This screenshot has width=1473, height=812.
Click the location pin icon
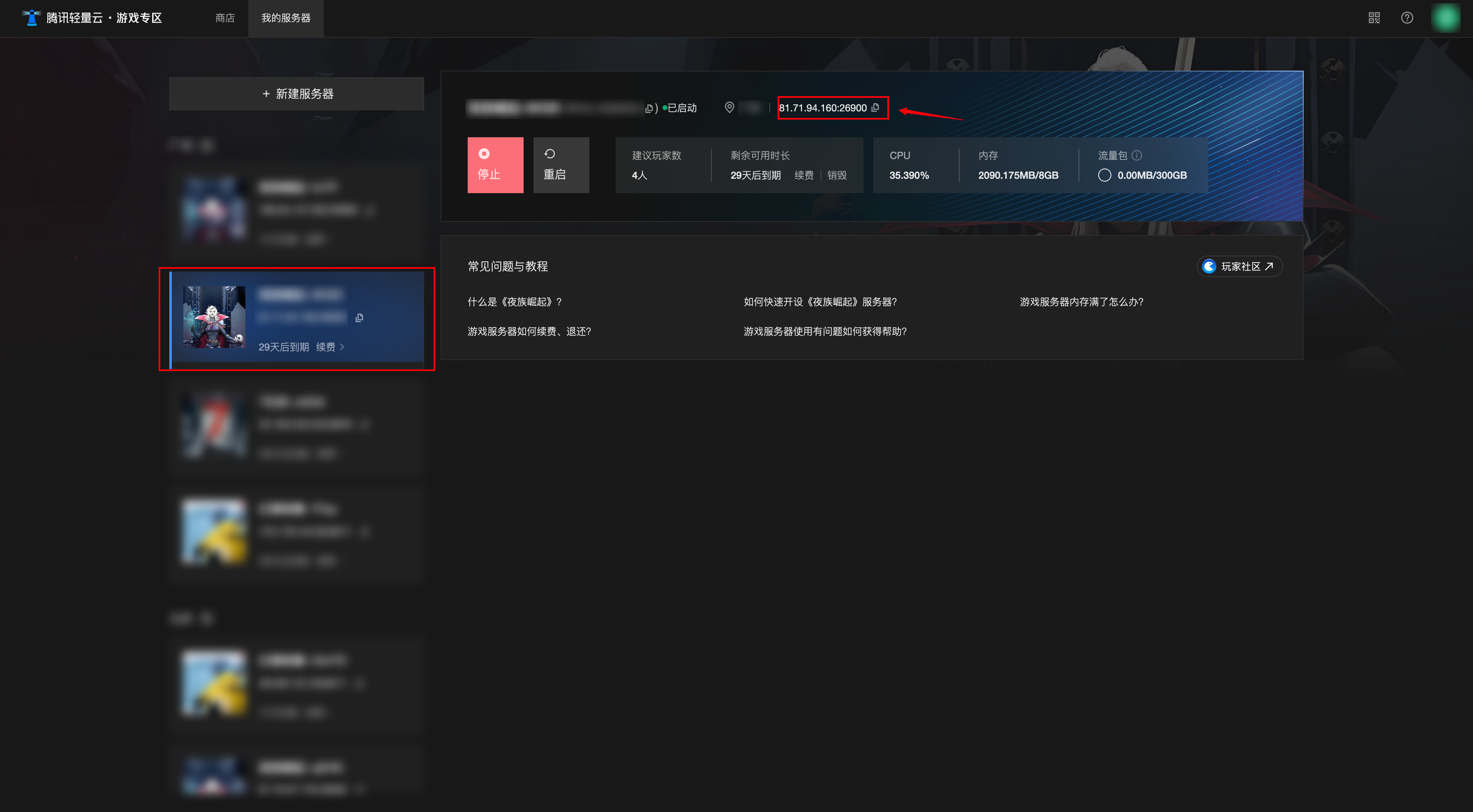[729, 107]
